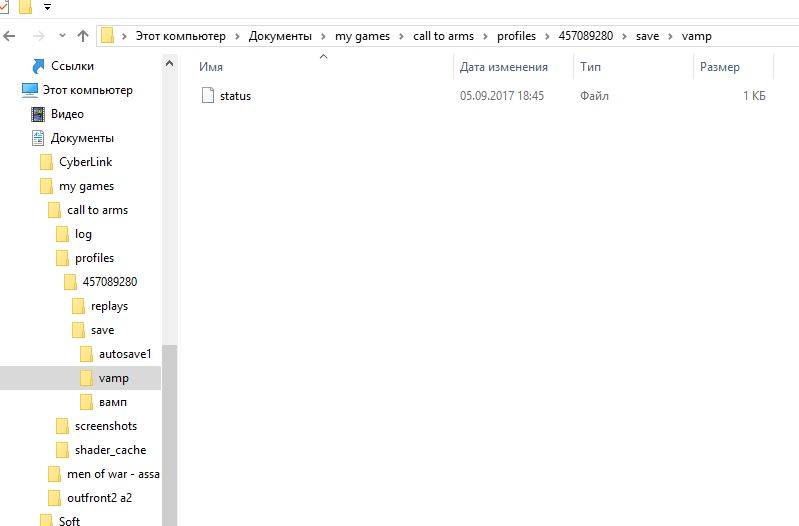The width and height of the screenshot is (799, 526).
Task: Open the "shader_cache" folder in the tree
Action: pyautogui.click(x=111, y=450)
